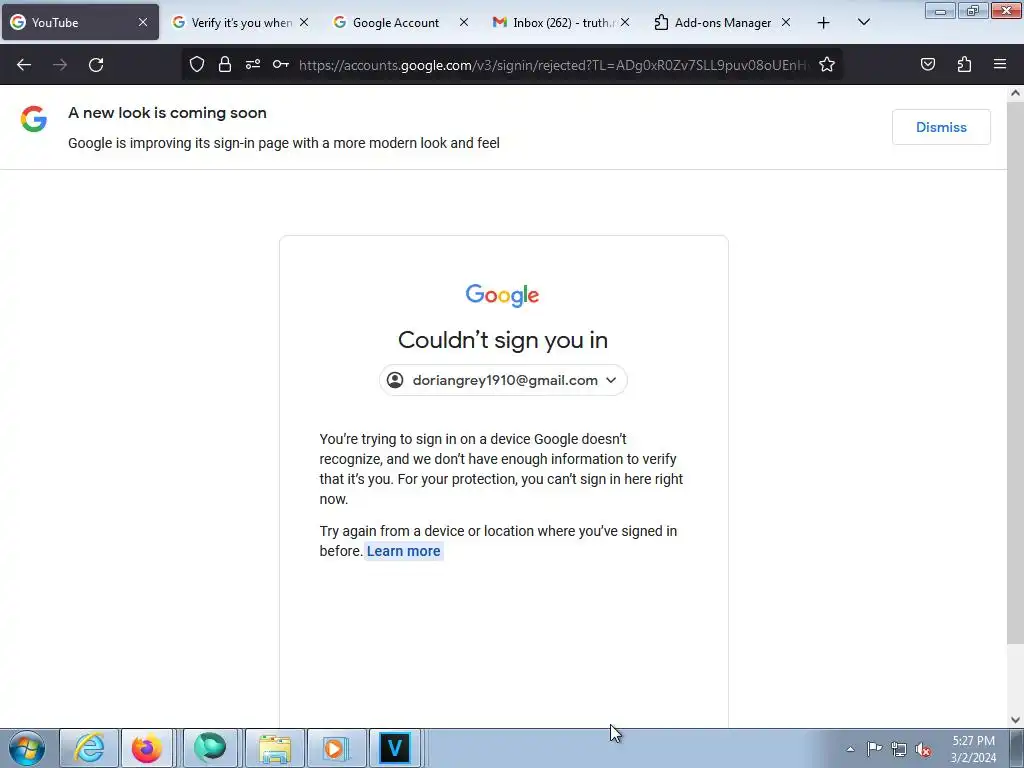This screenshot has height=768, width=1024.
Task: Click the Google logo in the card
Action: 502,295
